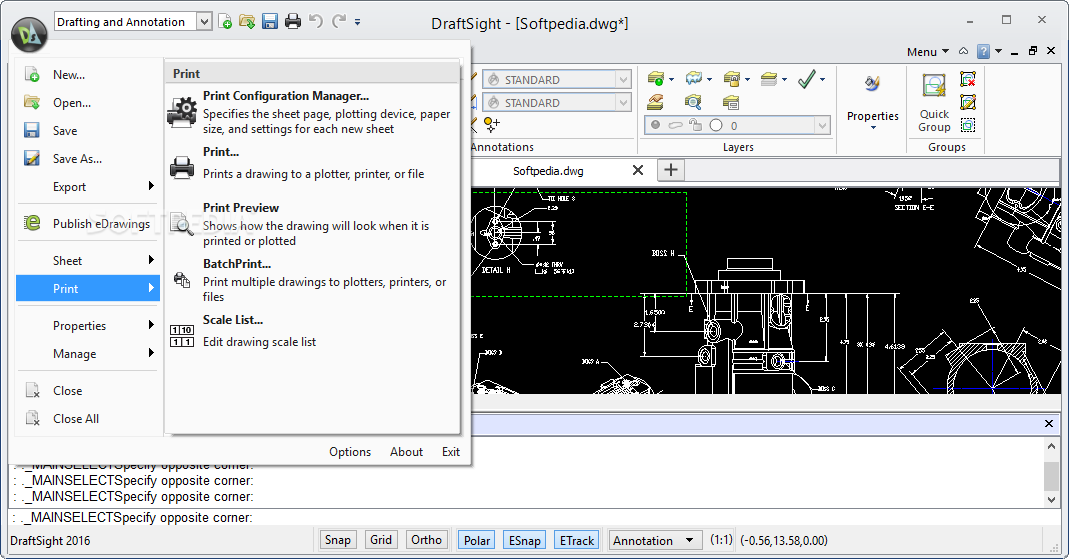
Task: Add a new drawing tab with plus button
Action: pyautogui.click(x=671, y=170)
